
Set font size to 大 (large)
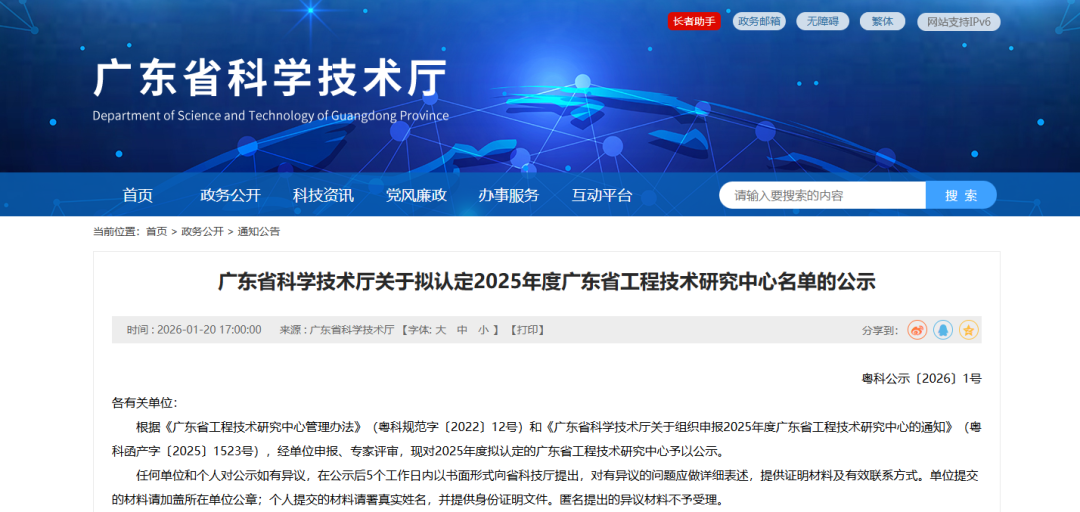[440, 330]
